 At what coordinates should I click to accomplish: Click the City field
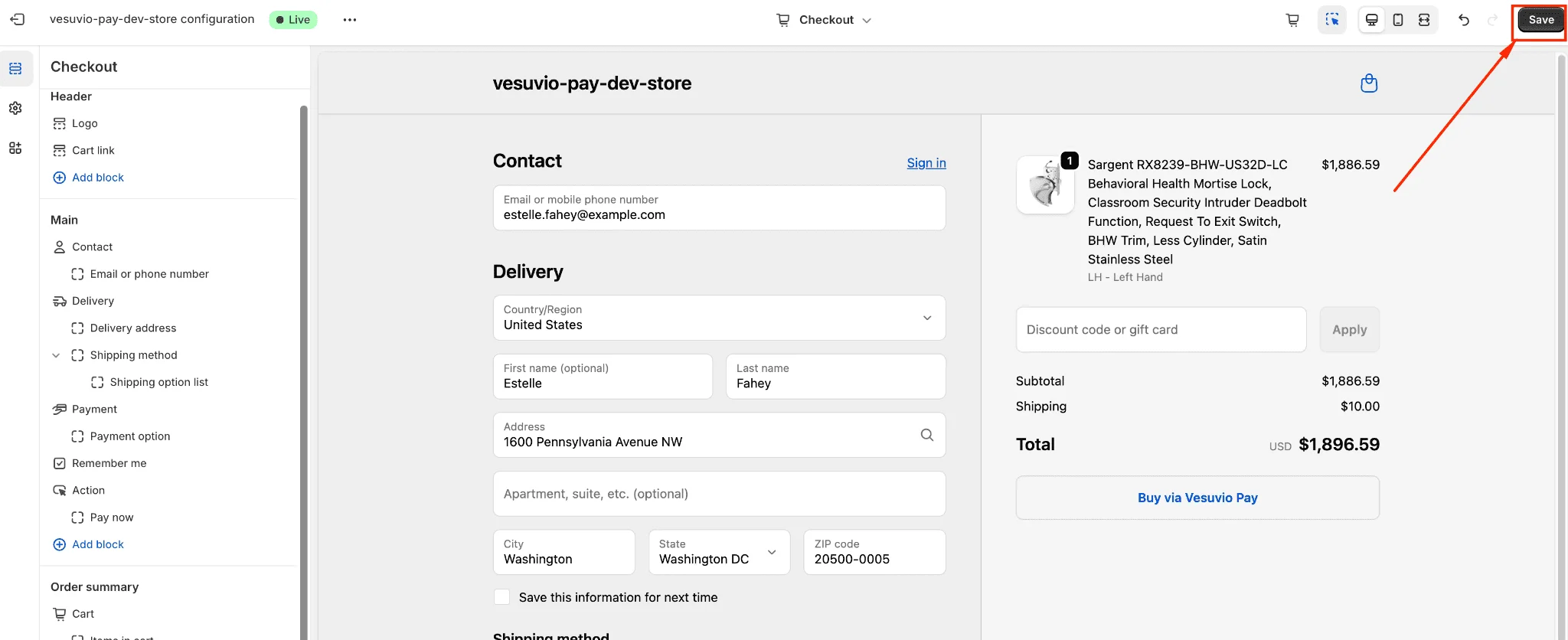pos(564,552)
